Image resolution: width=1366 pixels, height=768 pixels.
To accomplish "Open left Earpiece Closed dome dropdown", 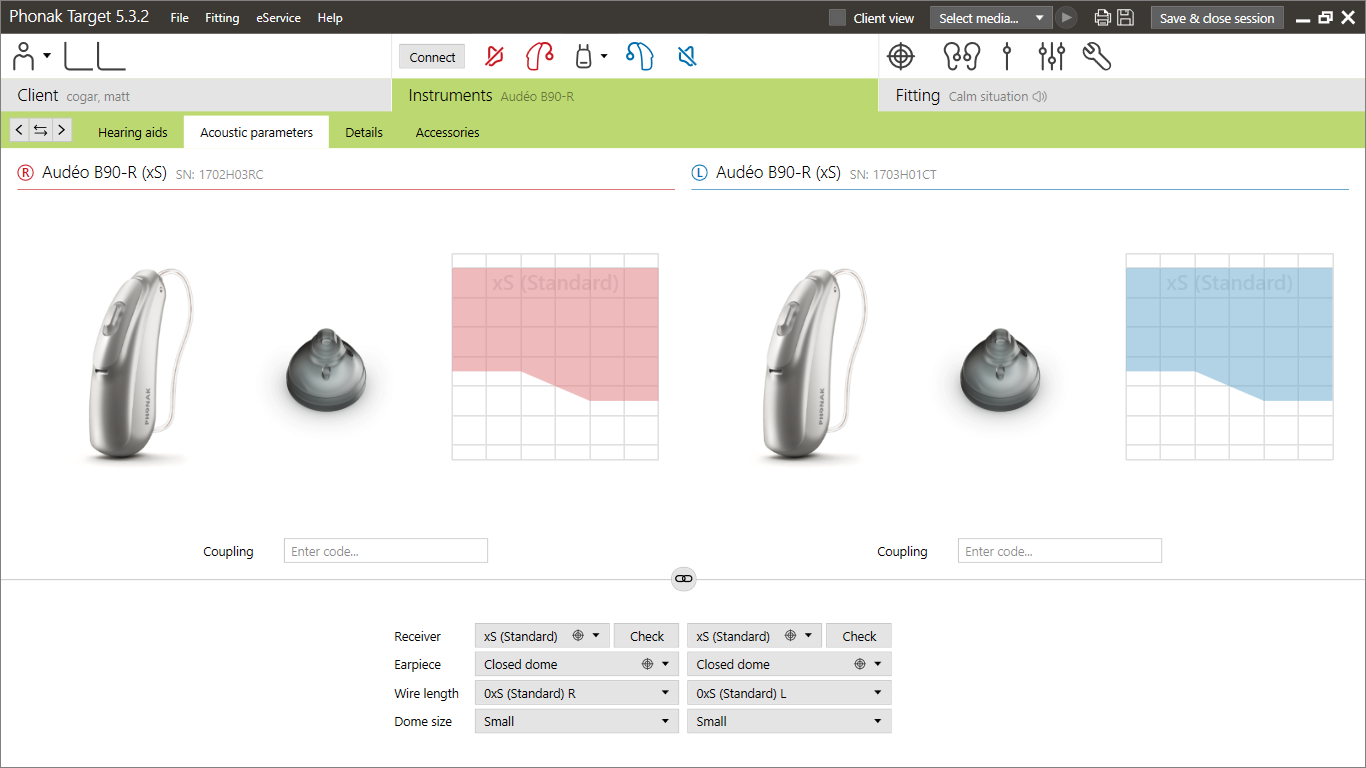I will 789,664.
